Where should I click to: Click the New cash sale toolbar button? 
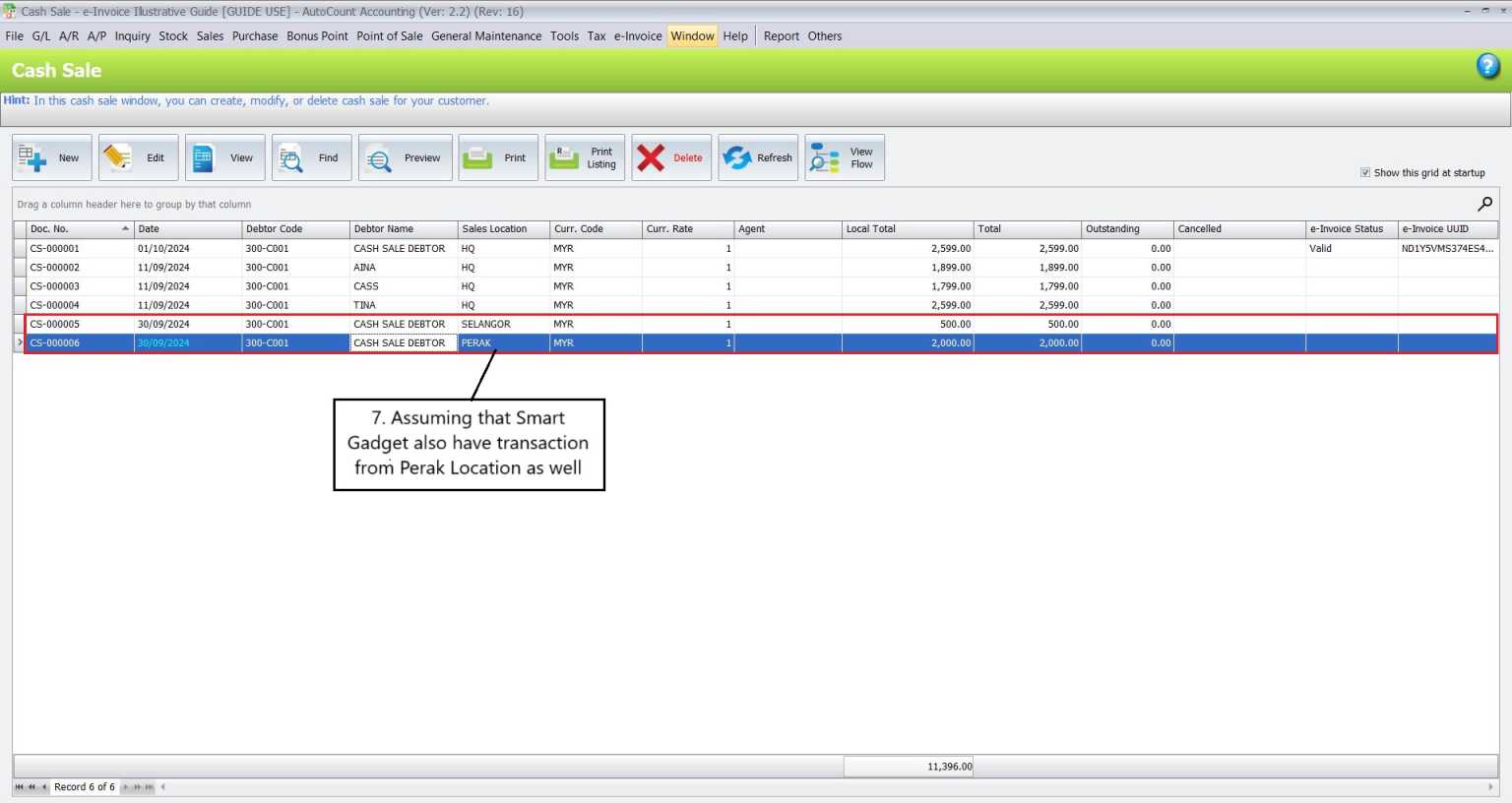pyautogui.click(x=52, y=157)
